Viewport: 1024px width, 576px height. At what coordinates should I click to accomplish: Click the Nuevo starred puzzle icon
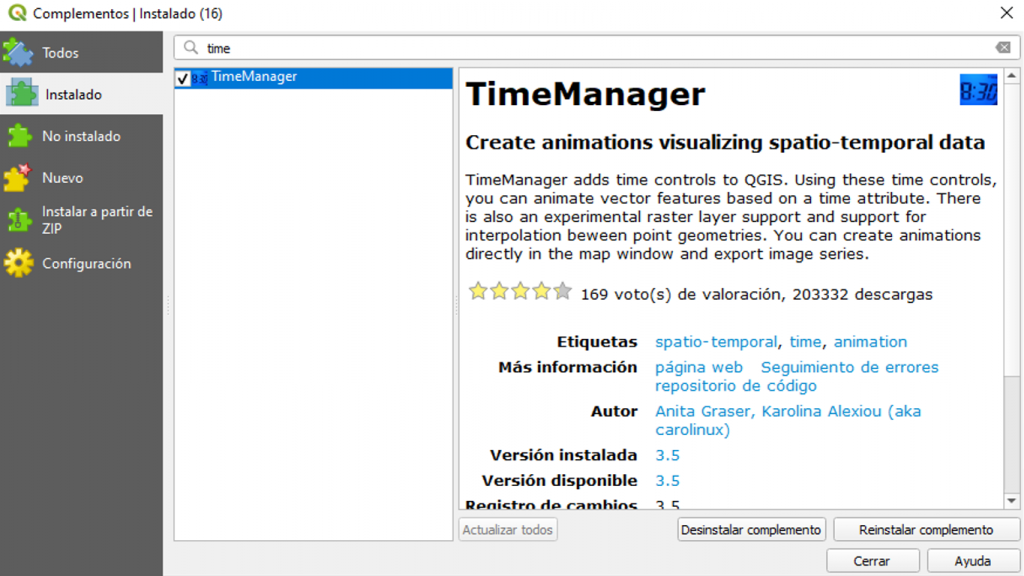tap(18, 178)
